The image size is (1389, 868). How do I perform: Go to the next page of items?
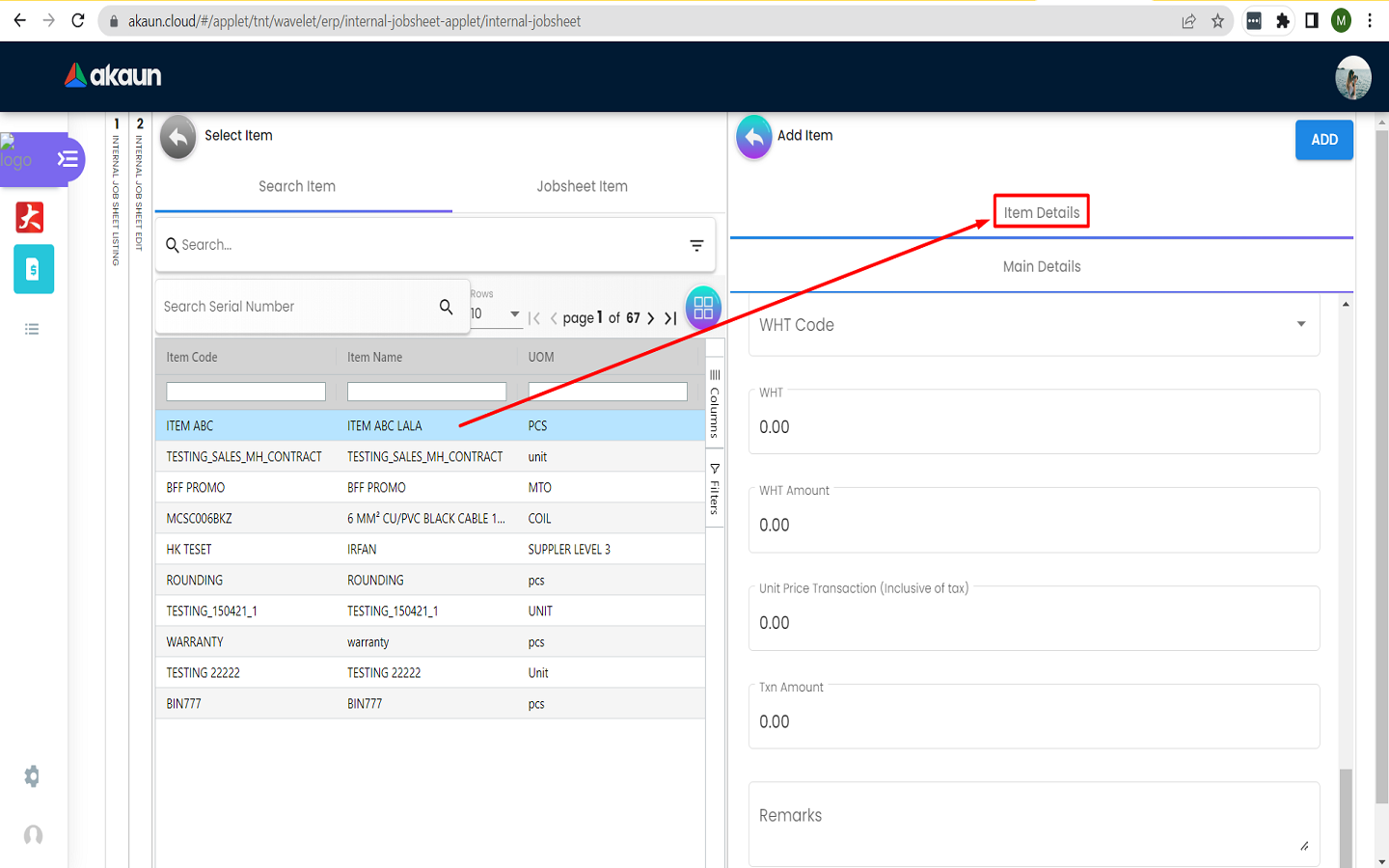651,318
